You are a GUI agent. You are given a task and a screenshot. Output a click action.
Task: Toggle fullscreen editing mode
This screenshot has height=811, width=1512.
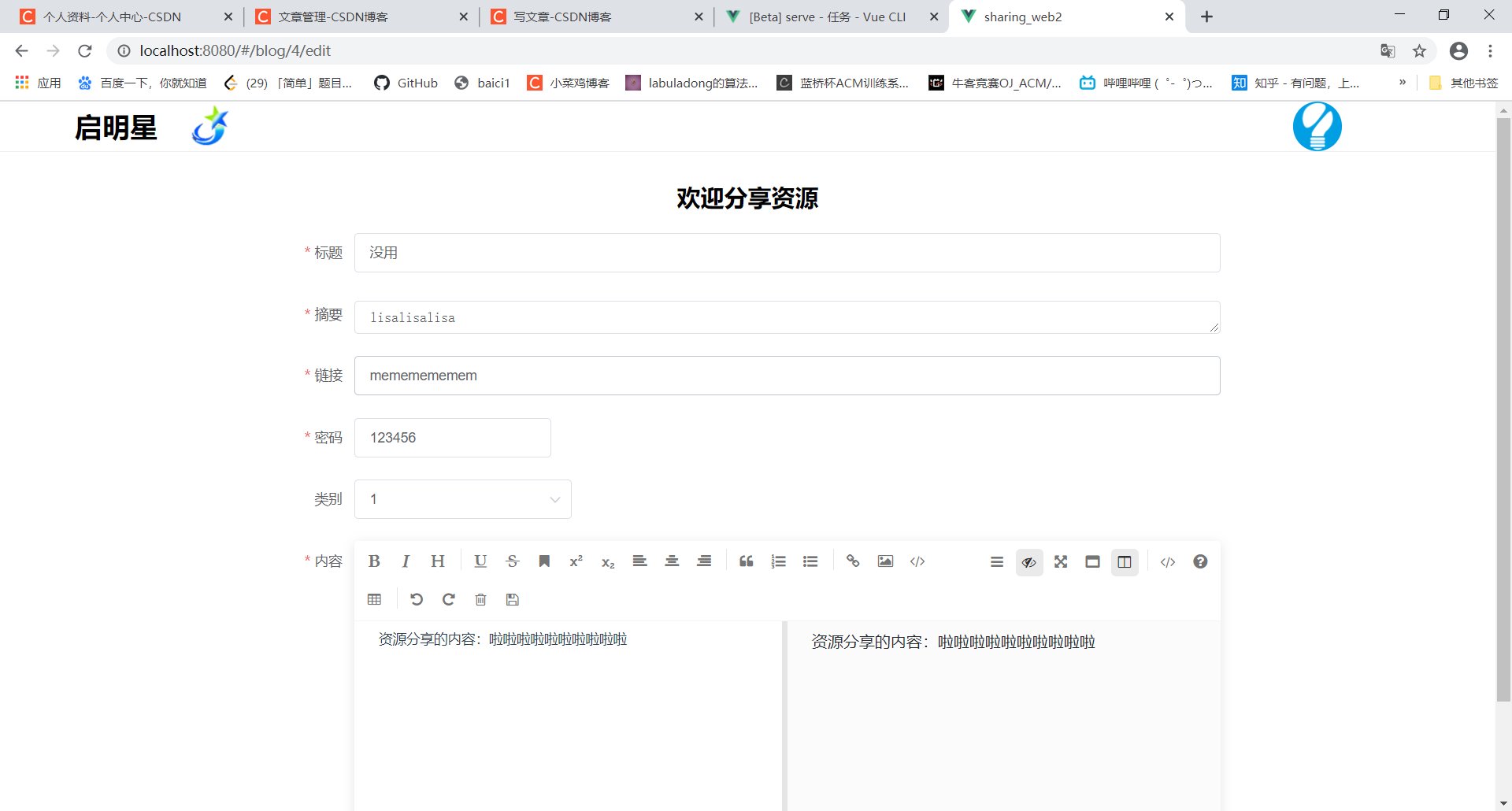pos(1061,561)
